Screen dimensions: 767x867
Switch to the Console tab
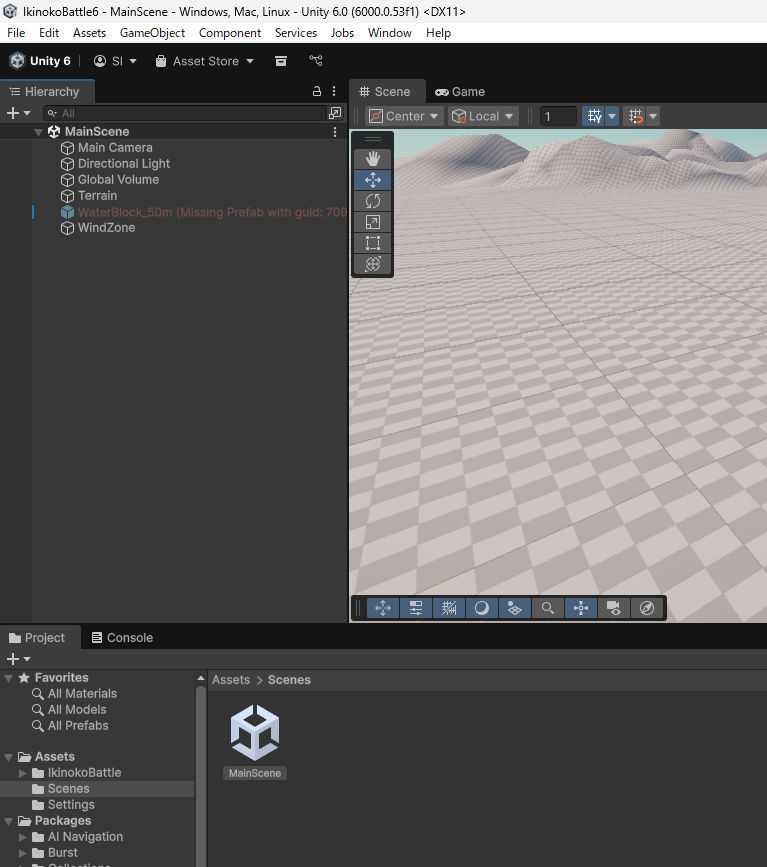click(122, 638)
